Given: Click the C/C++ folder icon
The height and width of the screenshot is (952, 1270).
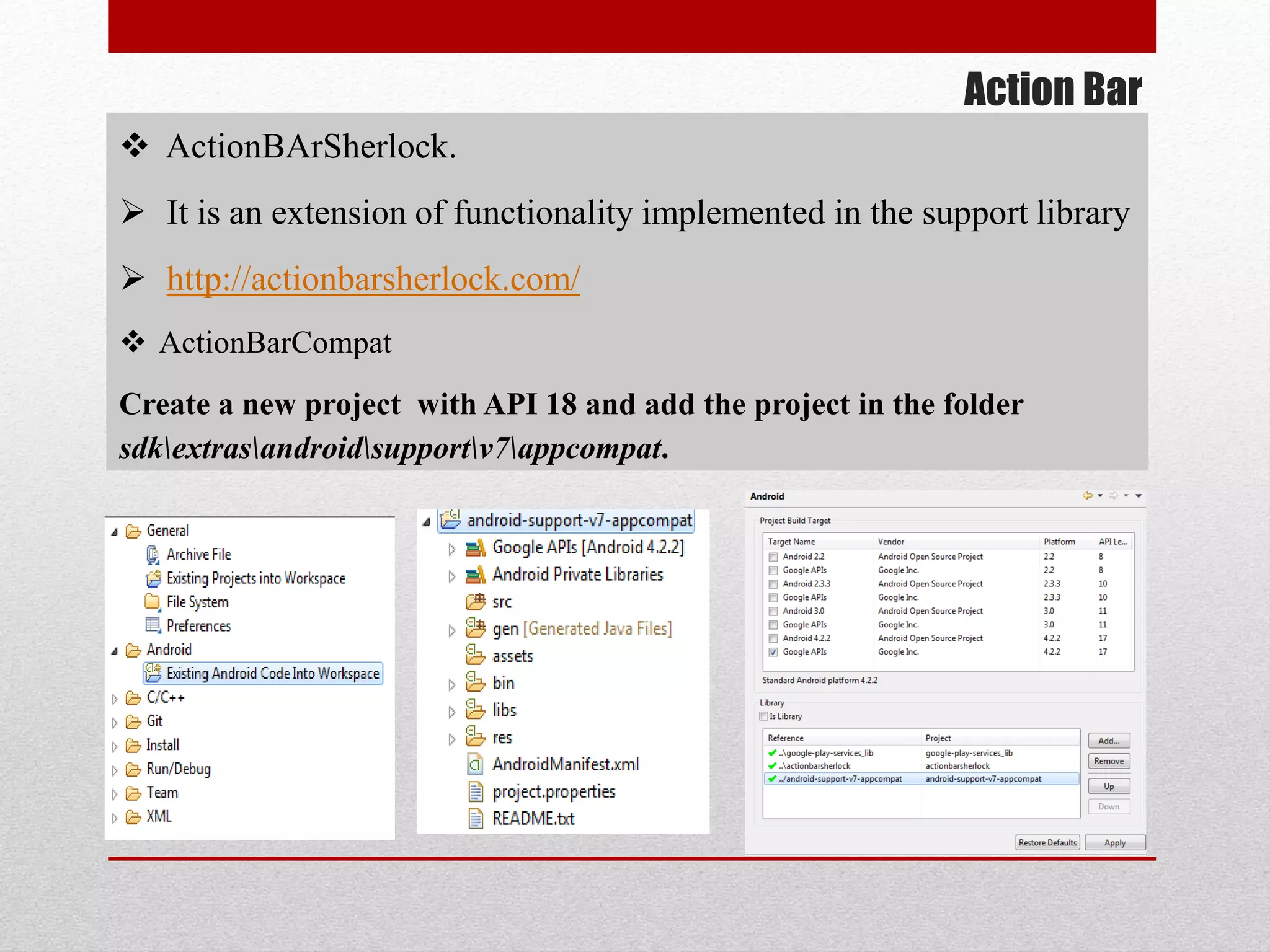Looking at the screenshot, I should click(133, 699).
